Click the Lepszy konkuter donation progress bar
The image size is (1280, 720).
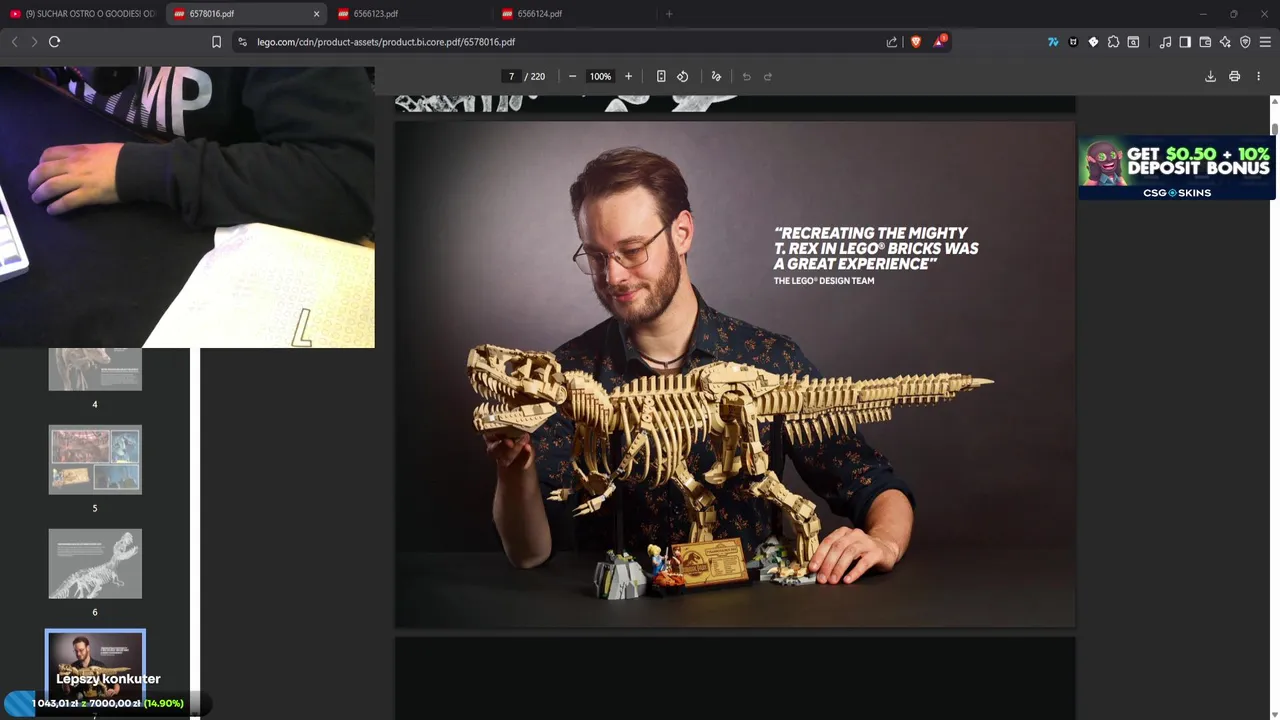tap(108, 703)
